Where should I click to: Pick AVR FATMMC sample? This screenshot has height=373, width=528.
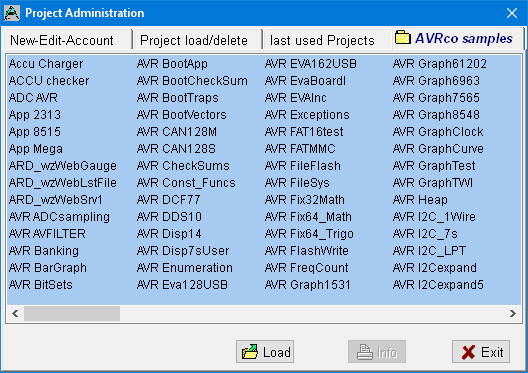(300, 149)
